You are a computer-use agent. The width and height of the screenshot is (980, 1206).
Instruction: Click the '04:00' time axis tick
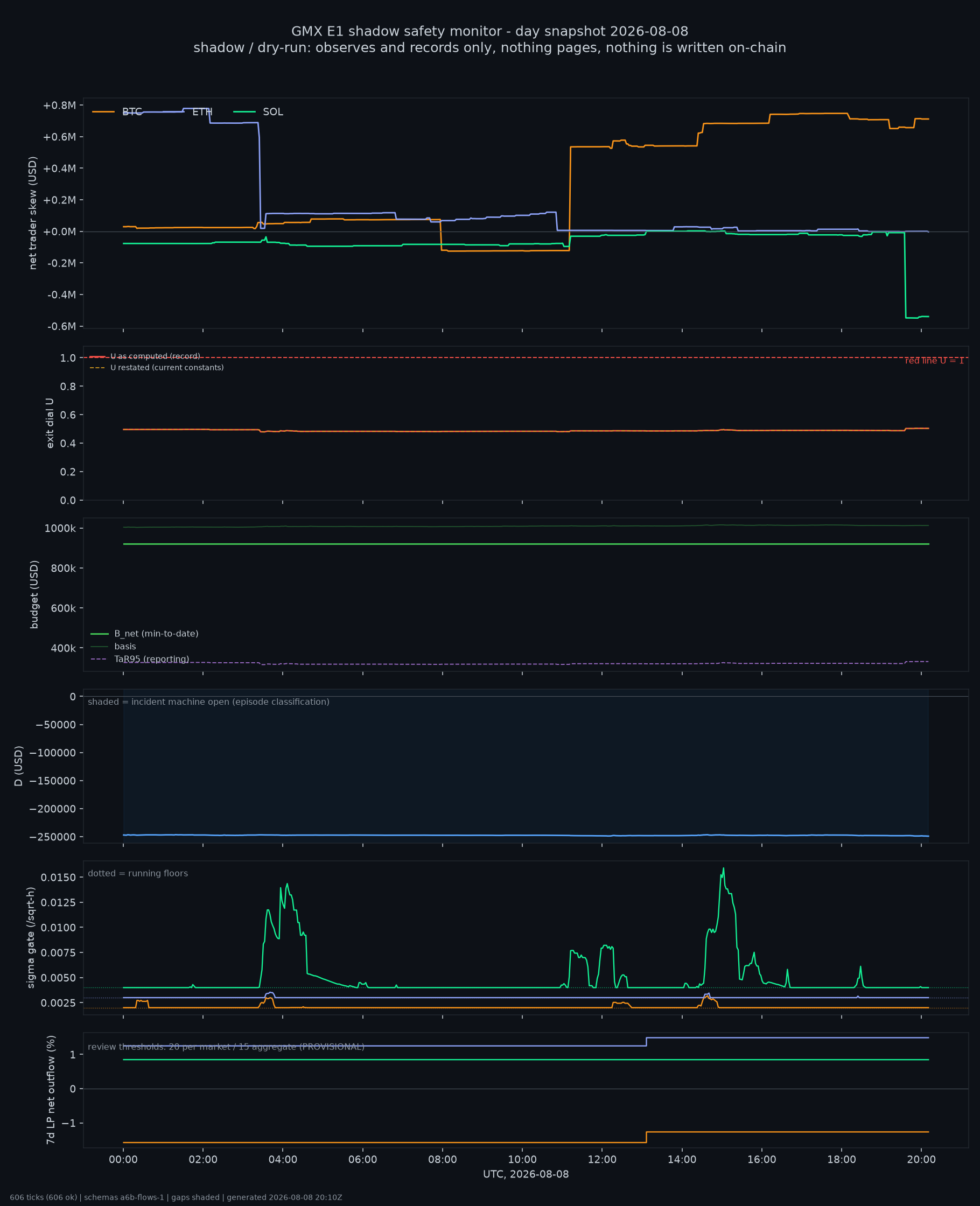coord(283,1160)
